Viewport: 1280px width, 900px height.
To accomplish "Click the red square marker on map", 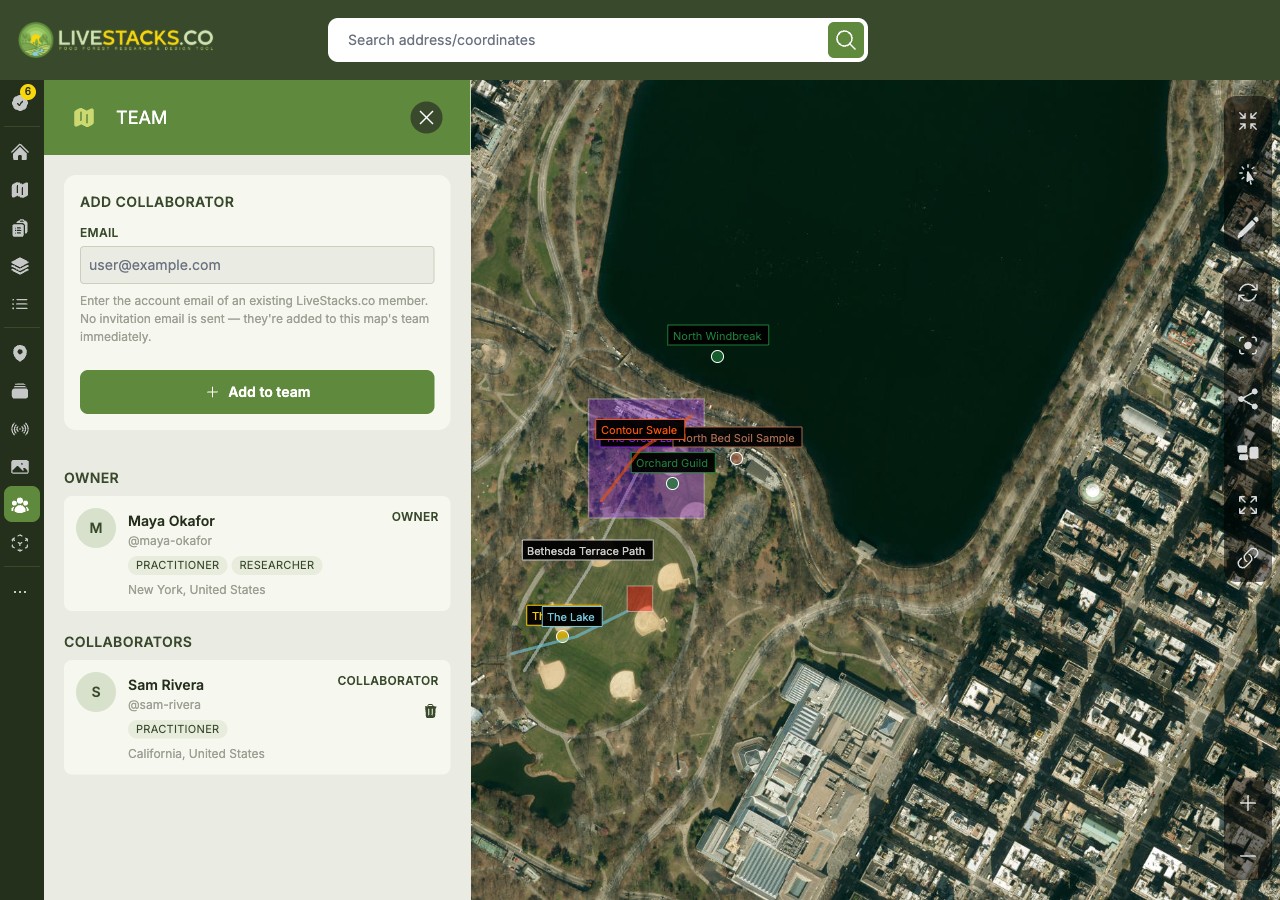I will coord(640,599).
